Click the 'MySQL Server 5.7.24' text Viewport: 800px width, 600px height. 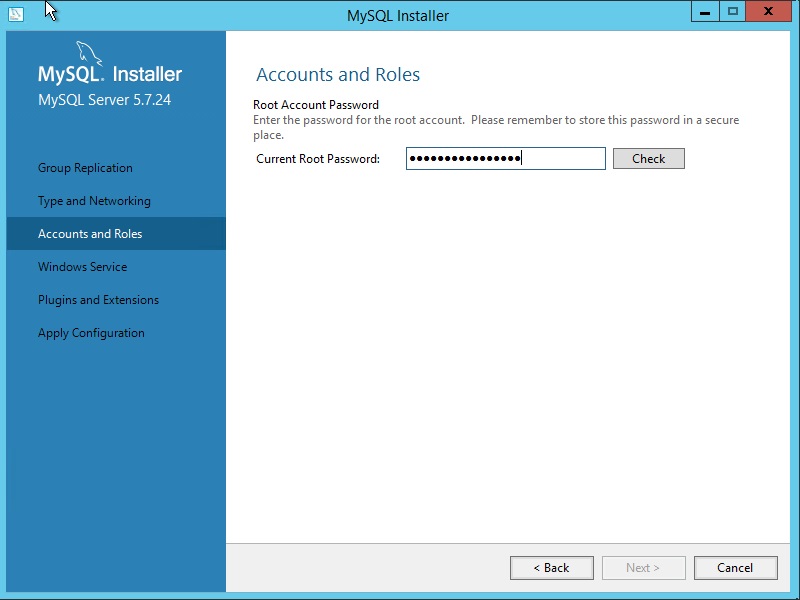click(105, 99)
